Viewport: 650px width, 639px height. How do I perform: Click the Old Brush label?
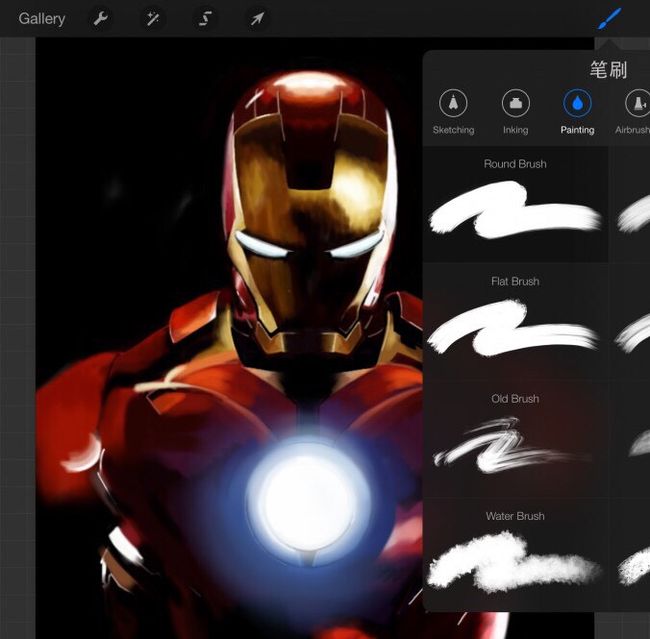(515, 399)
